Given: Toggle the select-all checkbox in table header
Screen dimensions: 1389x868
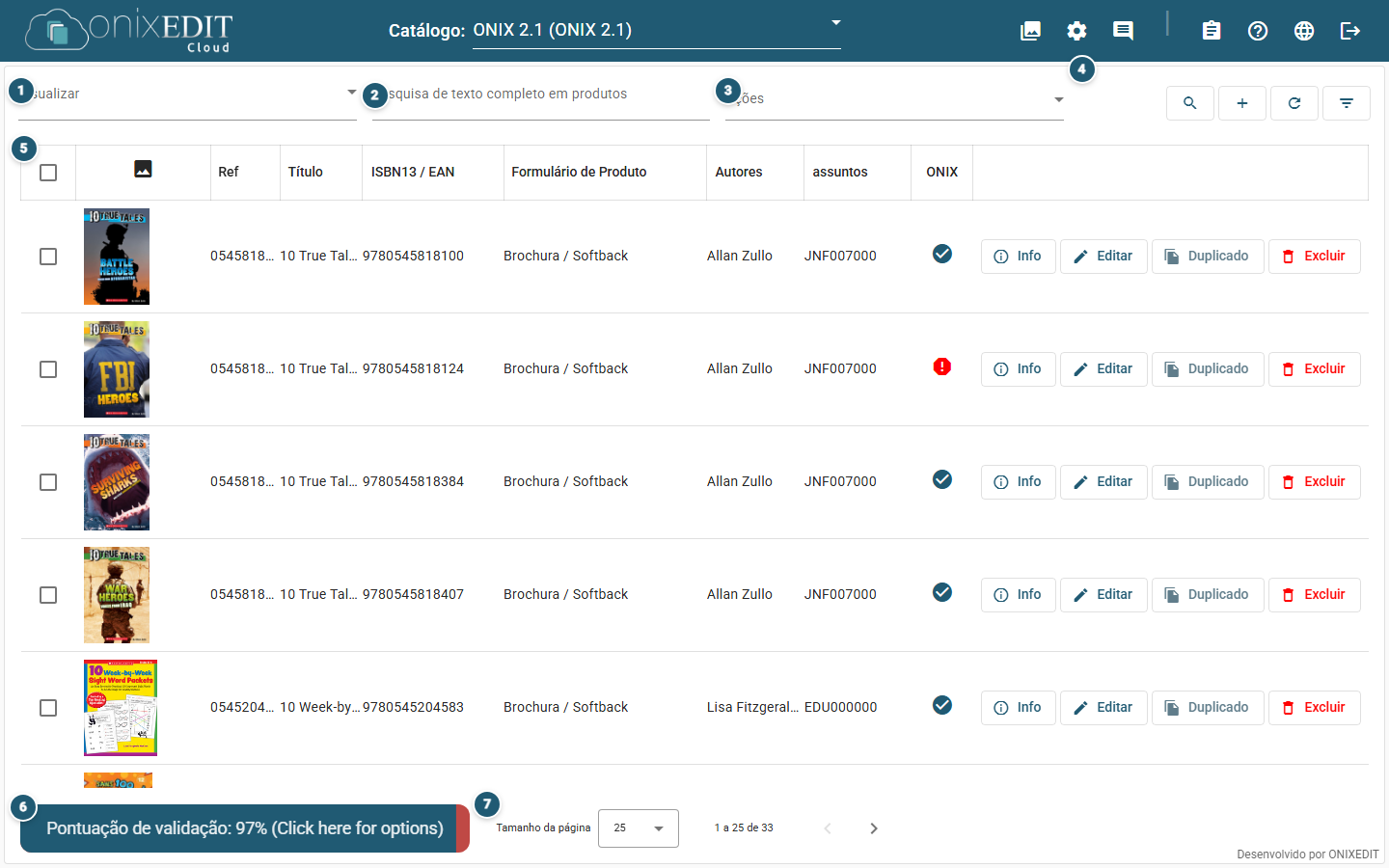Looking at the screenshot, I should coord(48,173).
